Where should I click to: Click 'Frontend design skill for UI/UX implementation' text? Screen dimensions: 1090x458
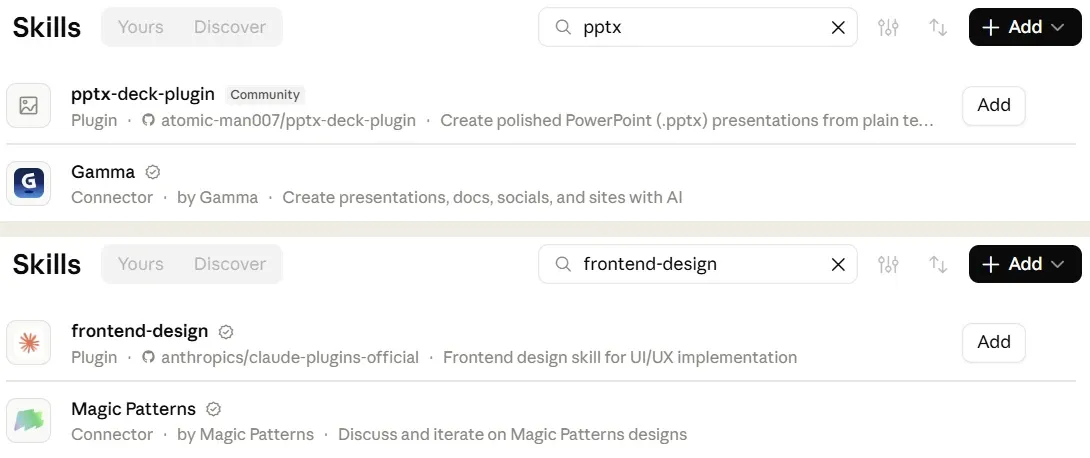click(620, 357)
